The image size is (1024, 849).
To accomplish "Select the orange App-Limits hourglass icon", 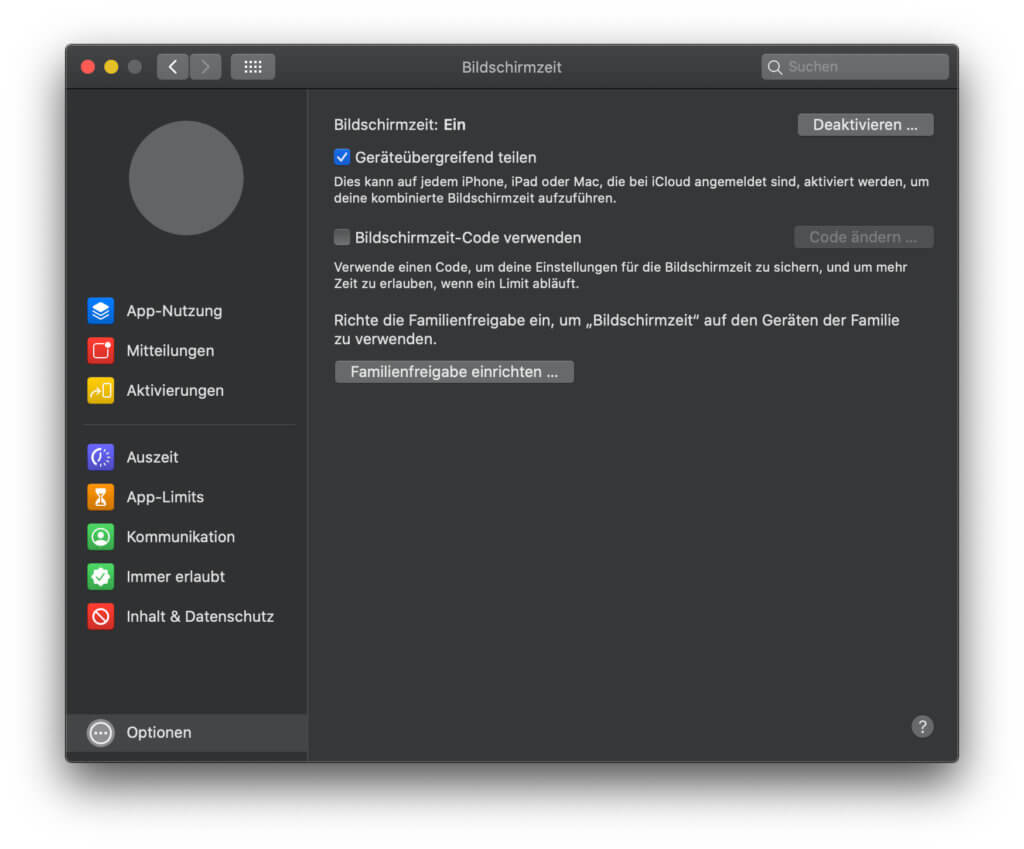I will pyautogui.click(x=100, y=497).
